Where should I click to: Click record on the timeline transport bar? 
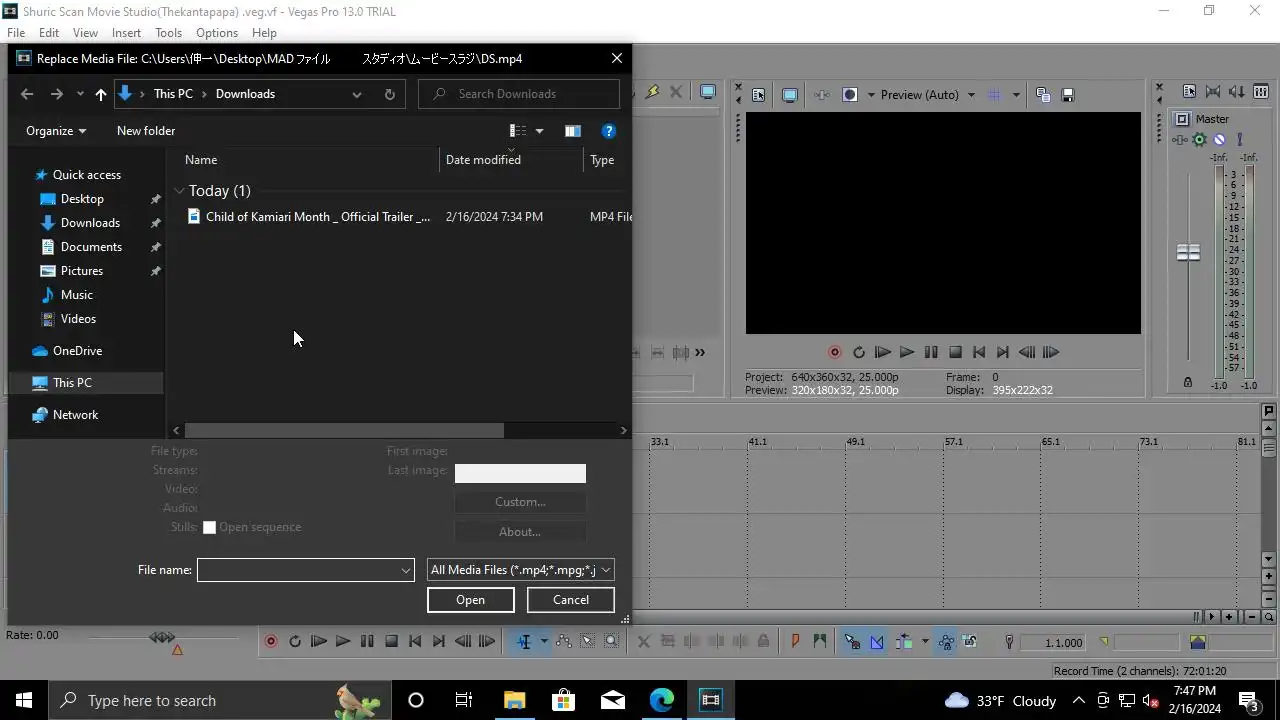point(271,642)
